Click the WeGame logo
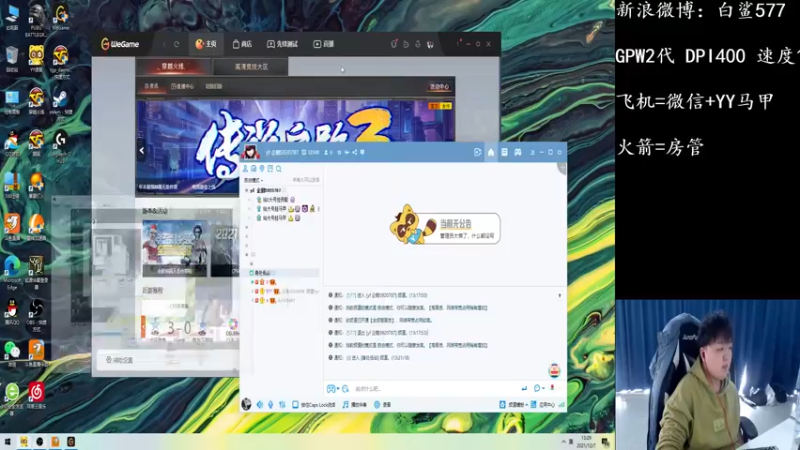The width and height of the screenshot is (800, 450). 120,44
